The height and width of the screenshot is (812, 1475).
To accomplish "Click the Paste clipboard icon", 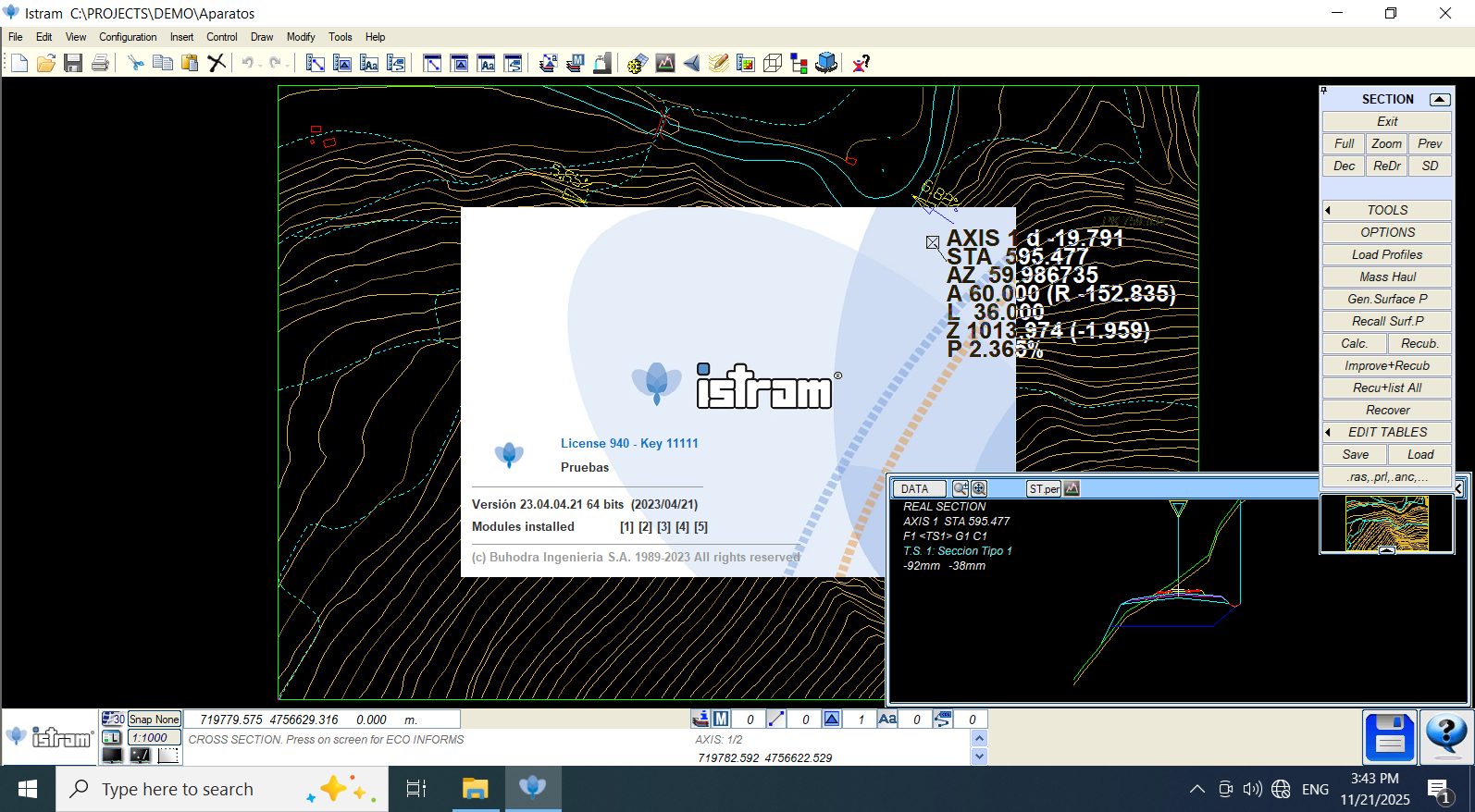I will click(190, 63).
